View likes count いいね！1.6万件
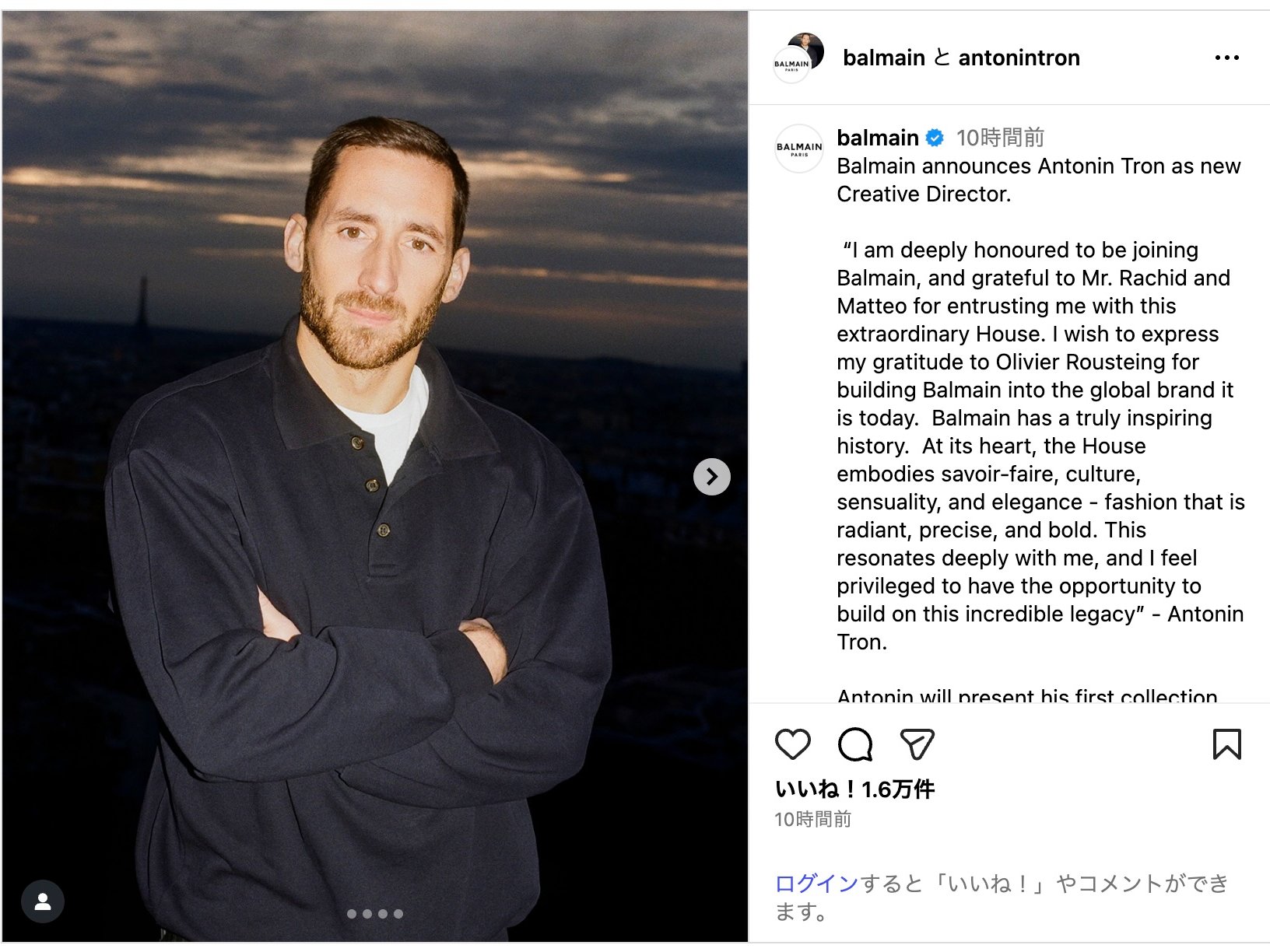 tap(854, 789)
